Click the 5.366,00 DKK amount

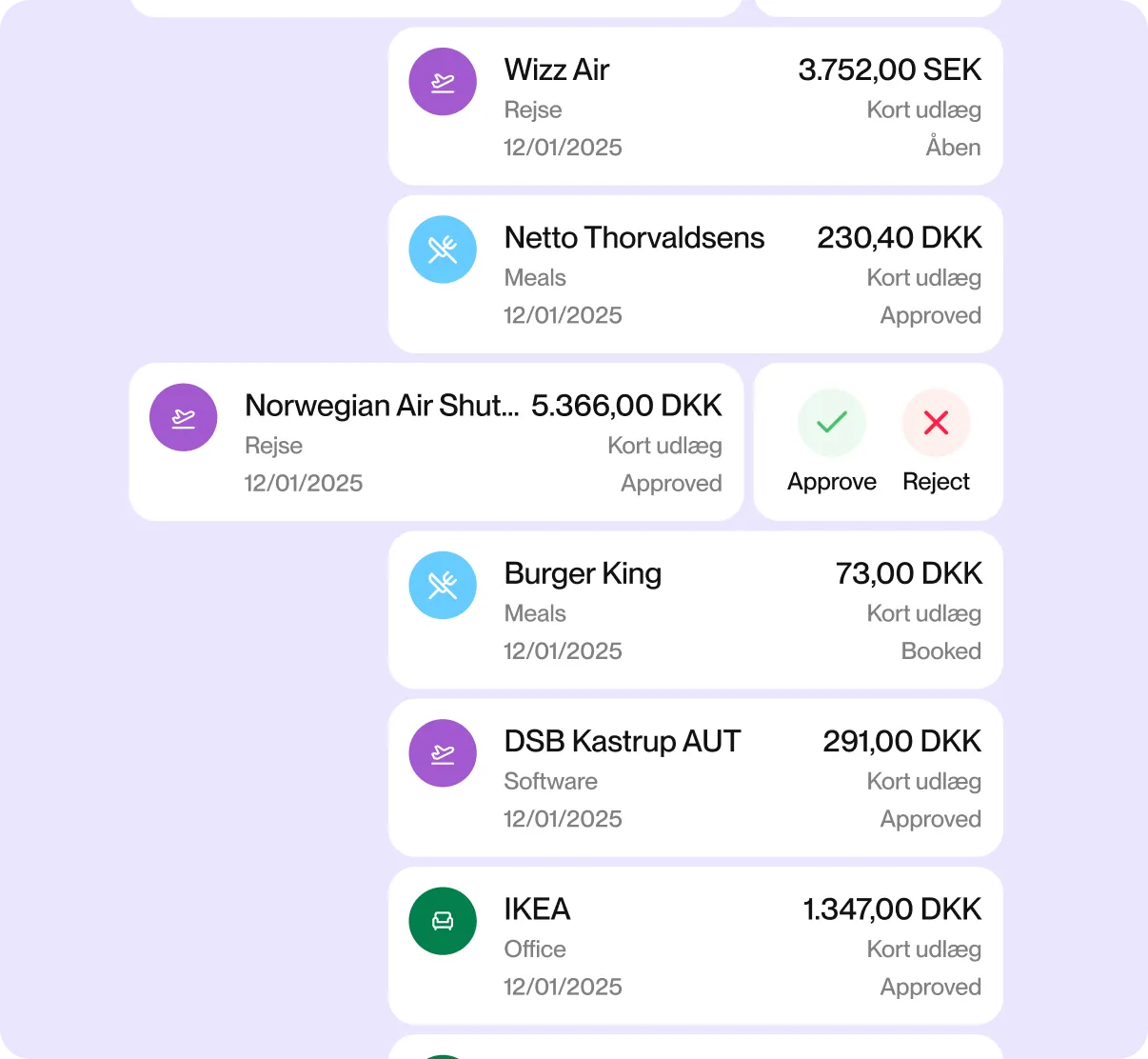tap(626, 406)
